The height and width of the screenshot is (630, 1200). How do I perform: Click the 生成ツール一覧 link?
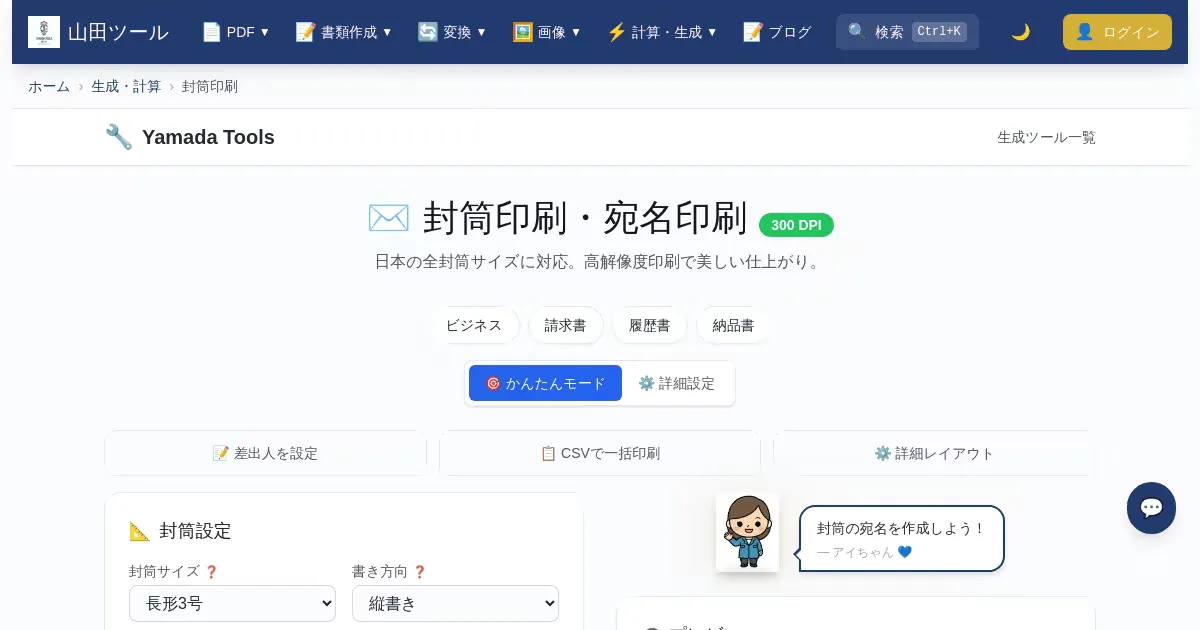point(1046,137)
